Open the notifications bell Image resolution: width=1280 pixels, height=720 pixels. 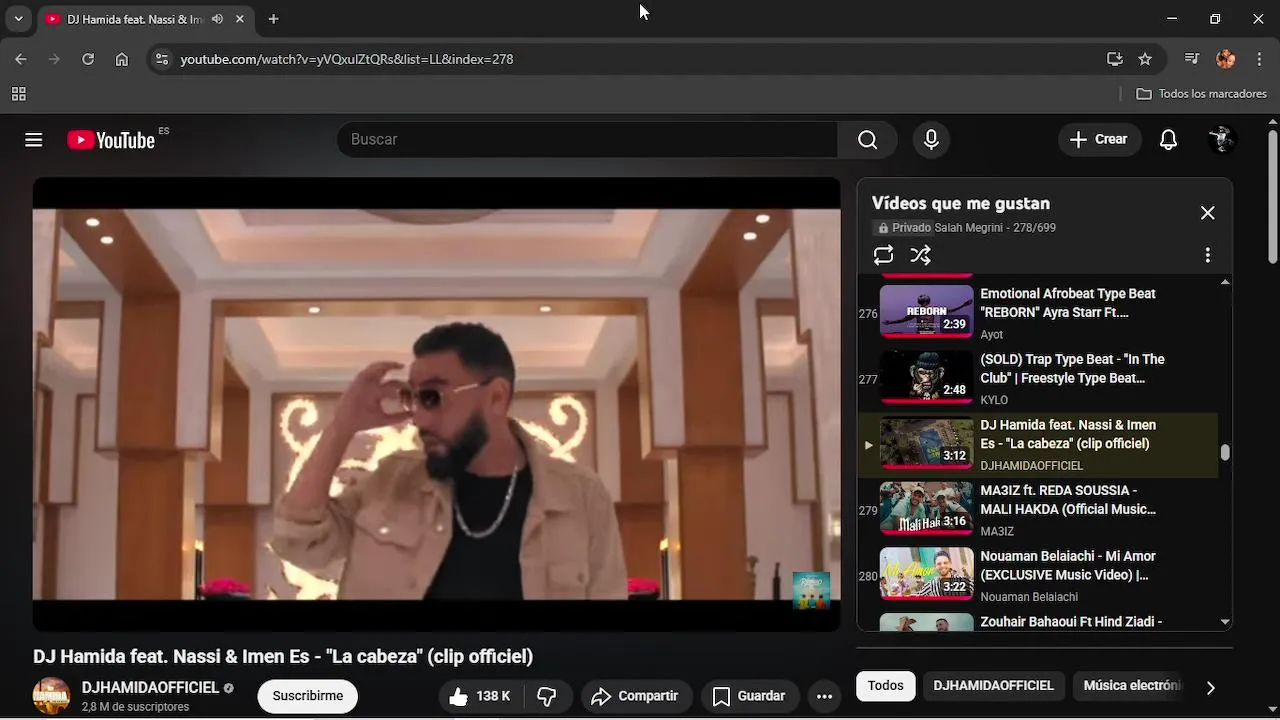(1168, 140)
